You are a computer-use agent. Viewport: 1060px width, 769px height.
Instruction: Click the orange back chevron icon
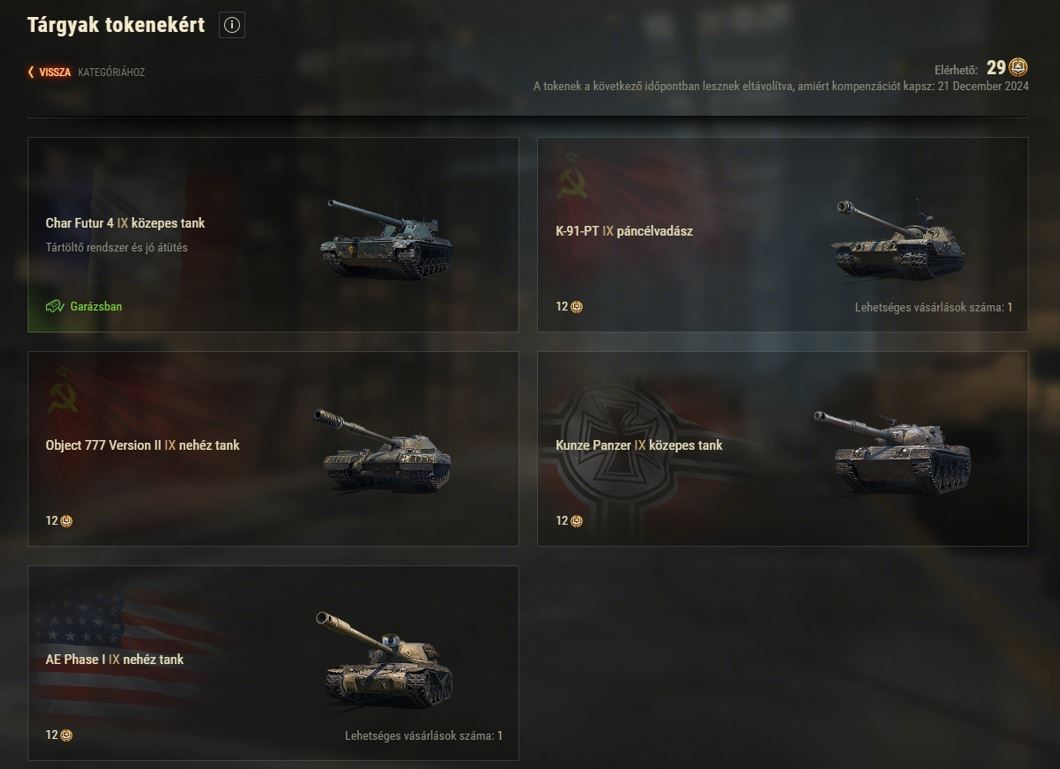[x=31, y=72]
